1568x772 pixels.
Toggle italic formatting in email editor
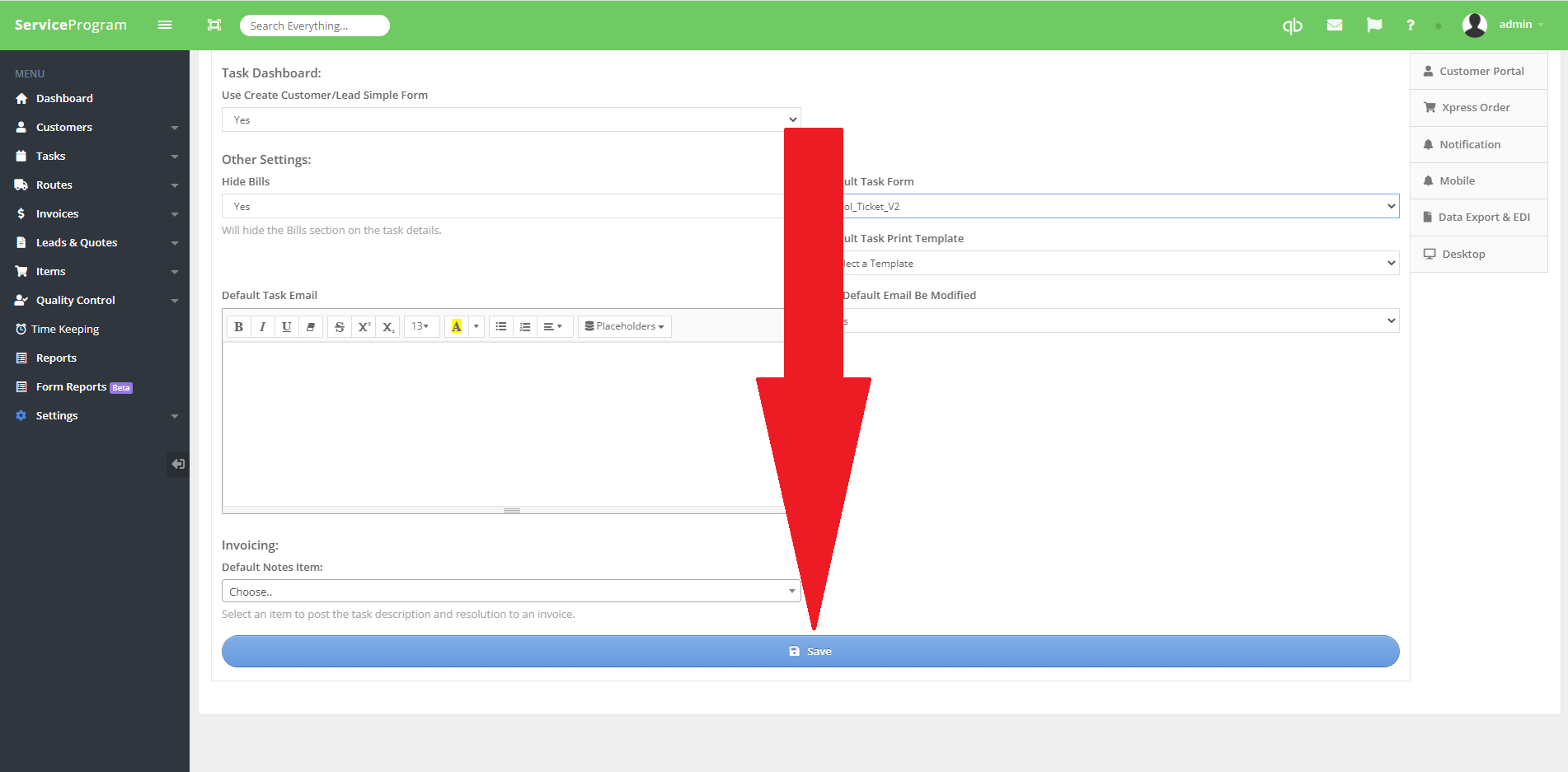263,327
